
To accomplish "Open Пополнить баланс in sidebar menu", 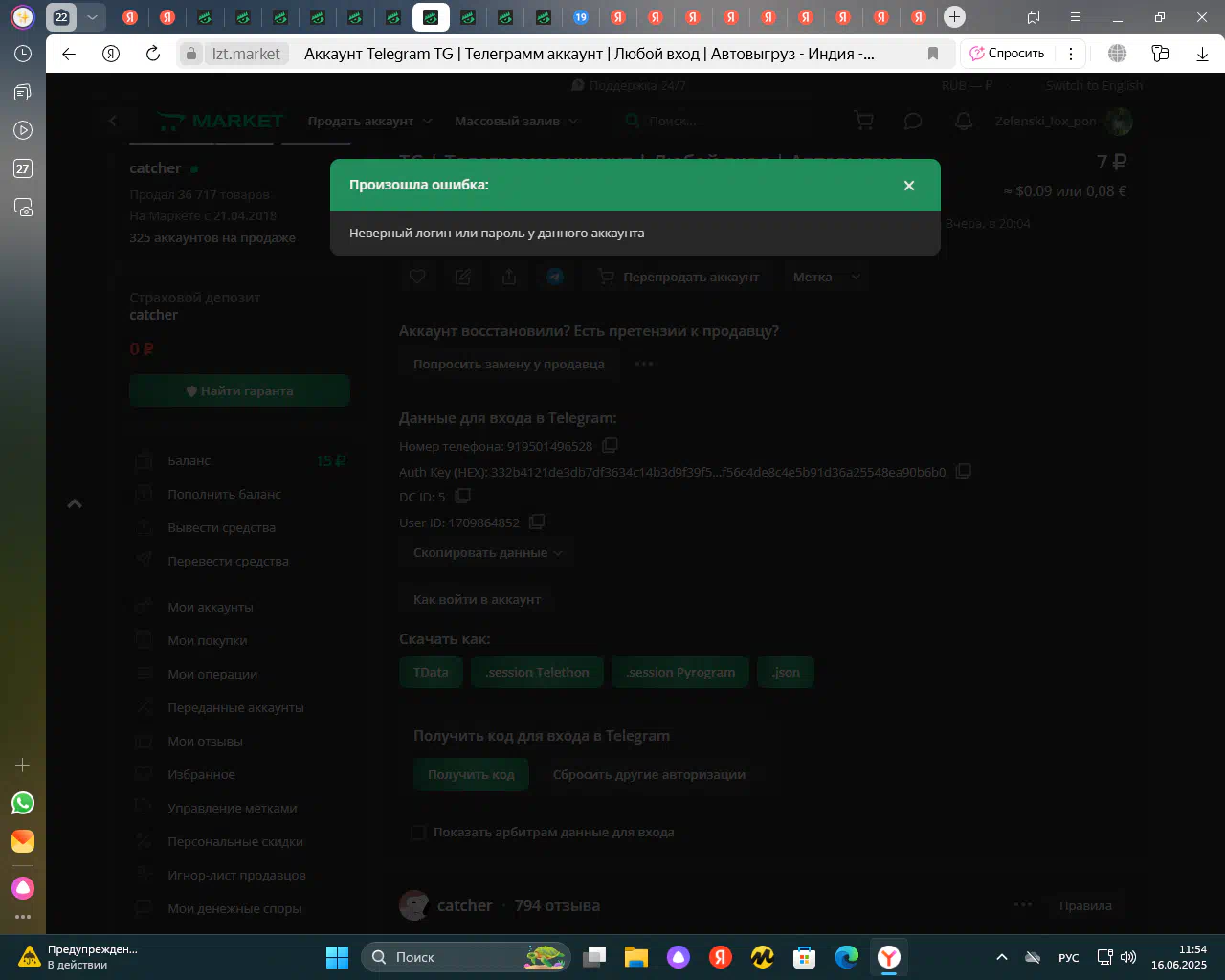I will tap(224, 494).
